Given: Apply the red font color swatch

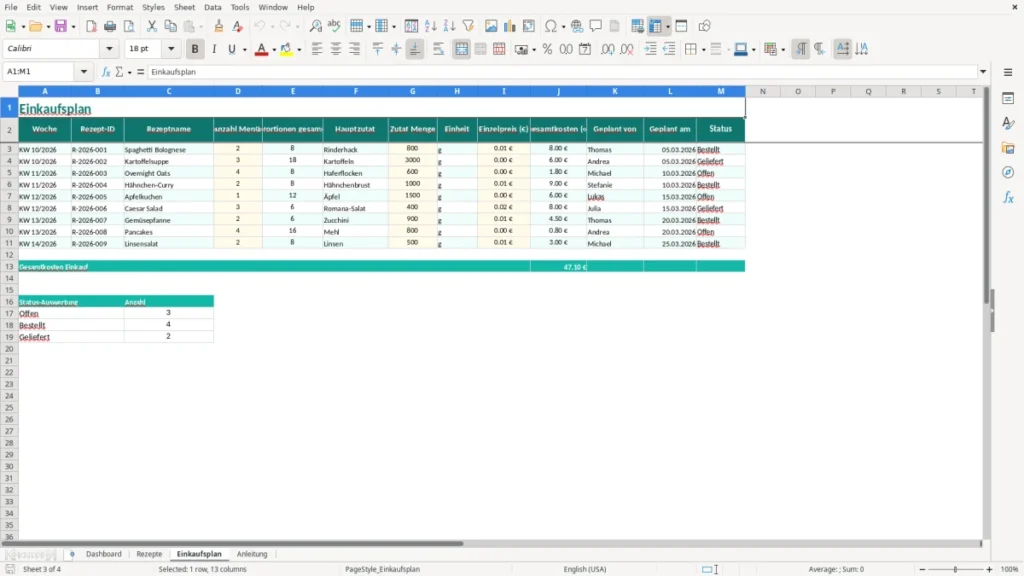Looking at the screenshot, I should coord(261,50).
